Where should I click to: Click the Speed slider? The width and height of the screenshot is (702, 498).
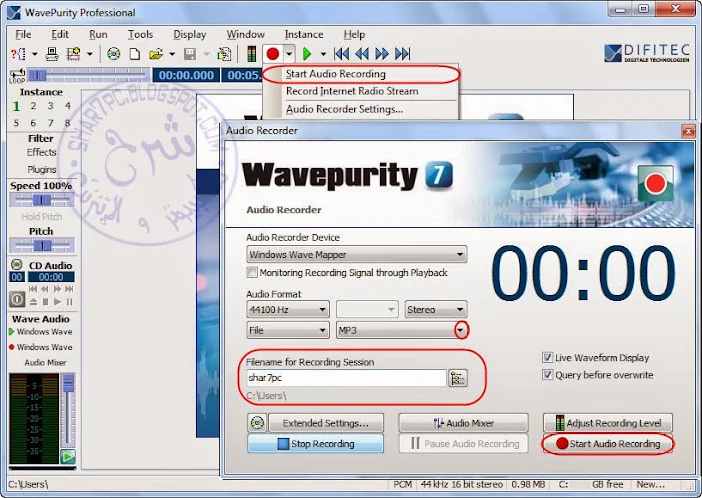pyautogui.click(x=42, y=200)
